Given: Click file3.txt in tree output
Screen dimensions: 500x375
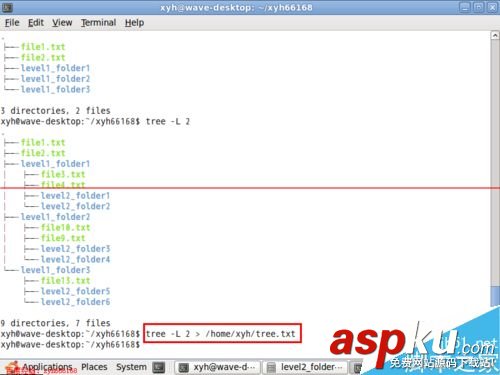Looking at the screenshot, I should pos(63,174).
